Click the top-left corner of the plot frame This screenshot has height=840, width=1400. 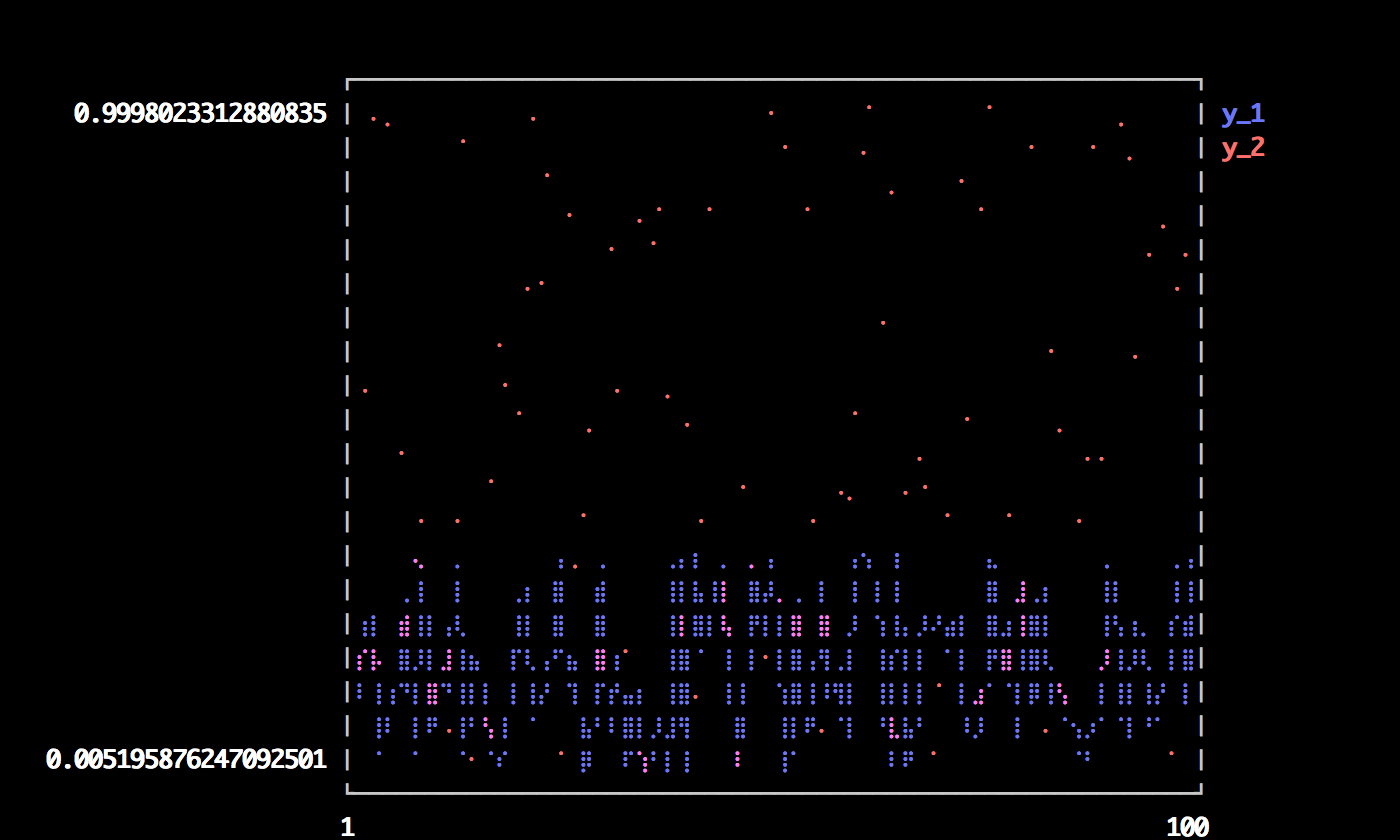[347, 79]
